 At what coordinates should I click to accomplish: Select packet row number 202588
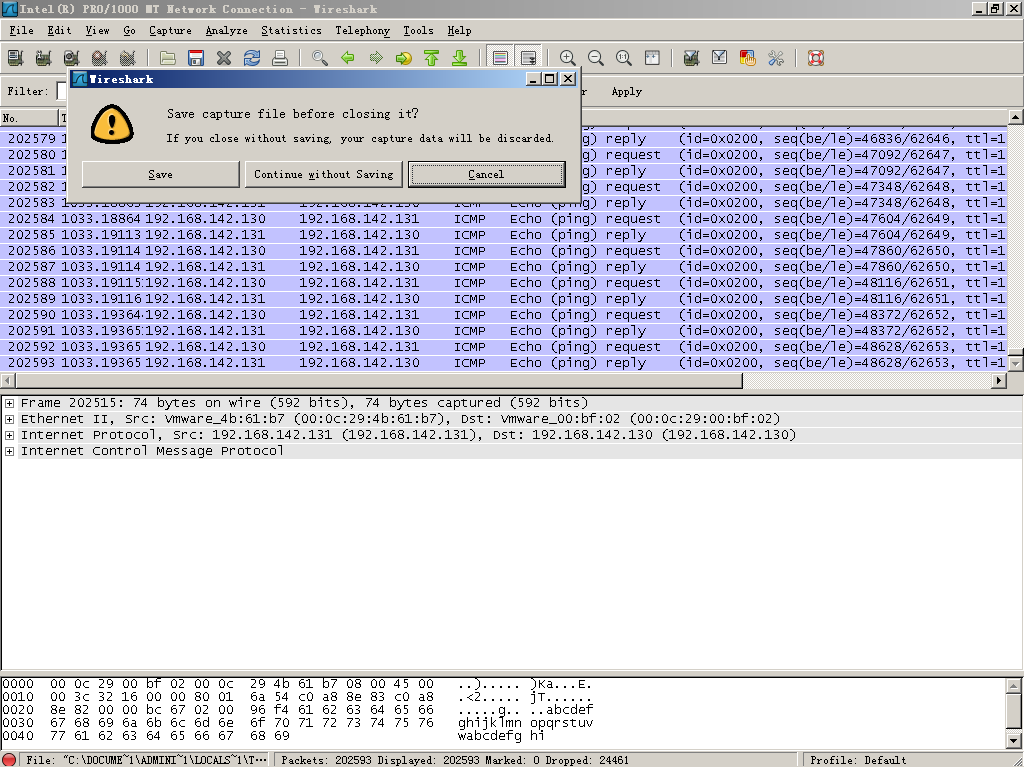[x=504, y=283]
